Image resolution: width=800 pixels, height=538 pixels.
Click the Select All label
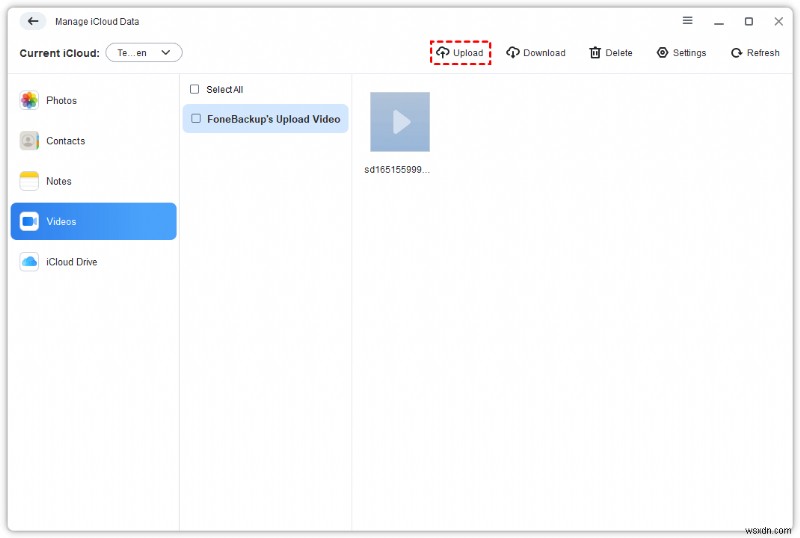(x=224, y=89)
